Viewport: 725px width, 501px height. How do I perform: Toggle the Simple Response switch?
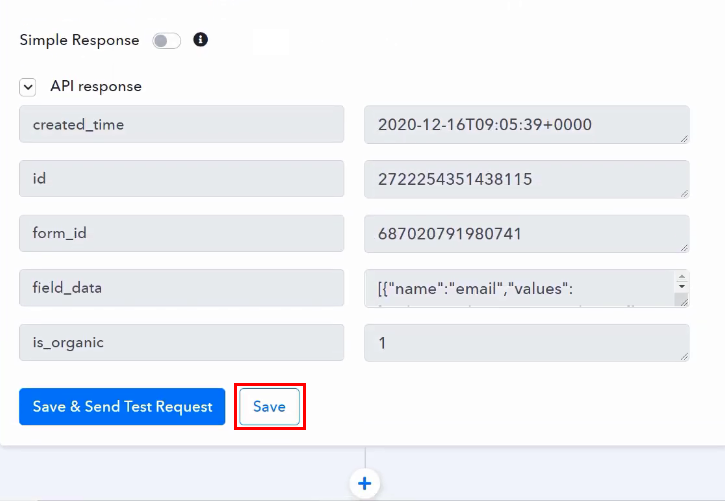[166, 41]
